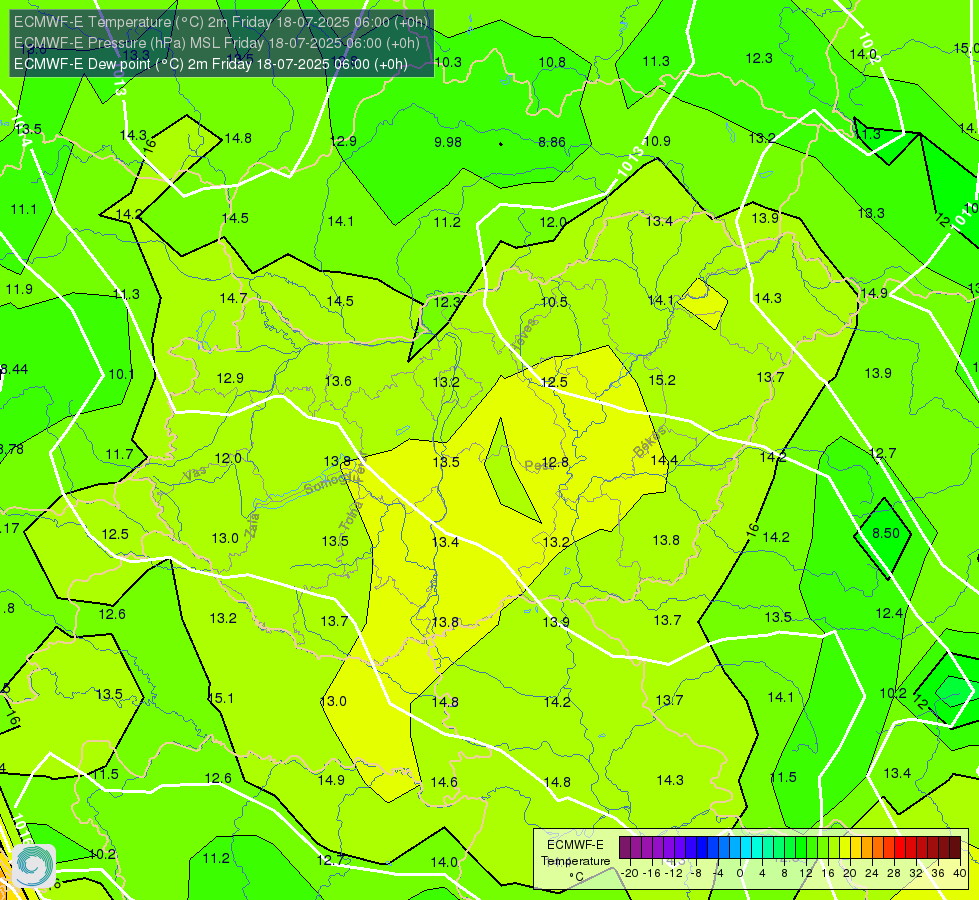Click the 12.8 value near Pest
Image resolution: width=979 pixels, height=900 pixels.
pos(554,462)
